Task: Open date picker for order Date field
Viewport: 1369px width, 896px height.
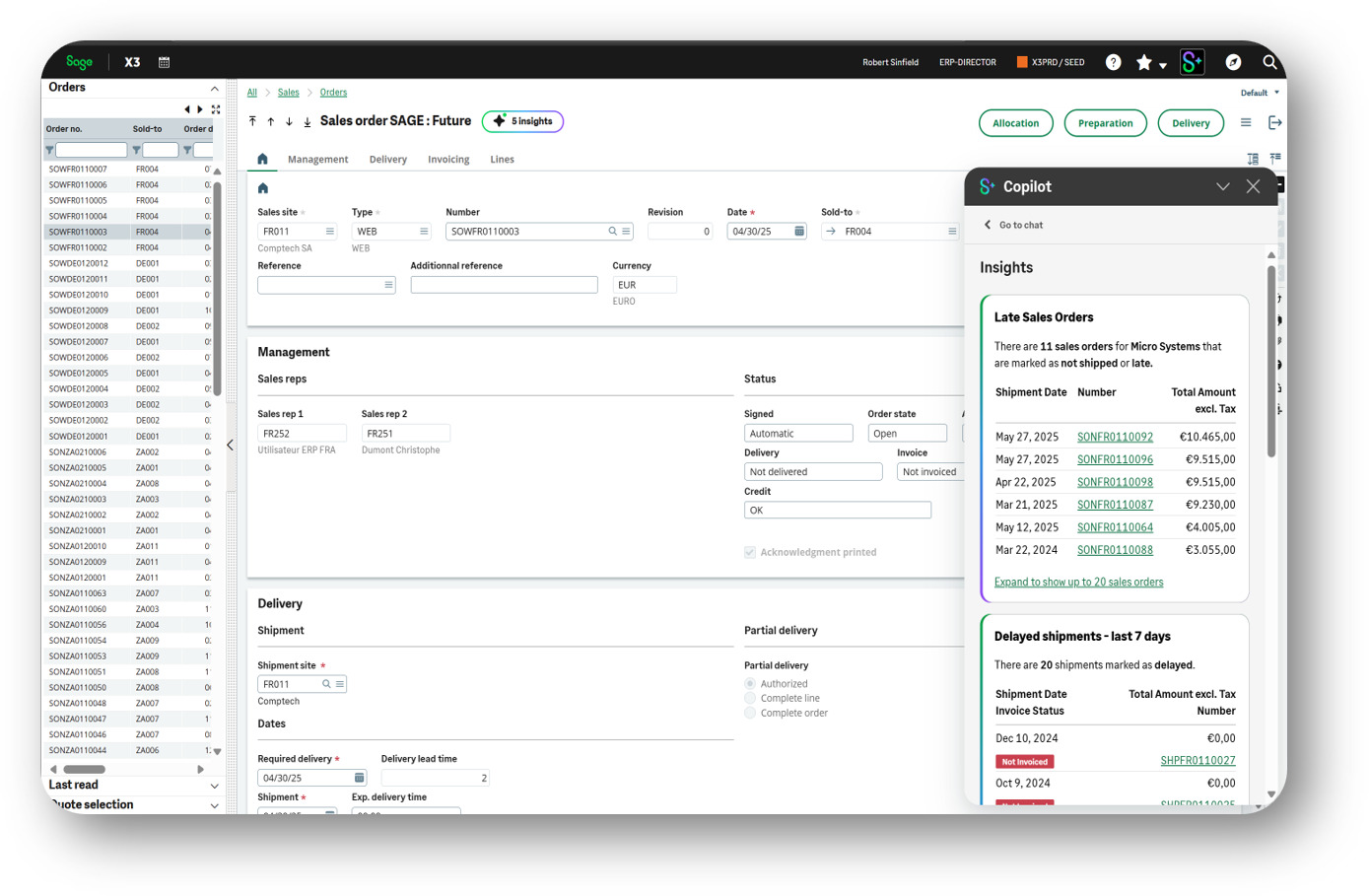Action: point(799,232)
